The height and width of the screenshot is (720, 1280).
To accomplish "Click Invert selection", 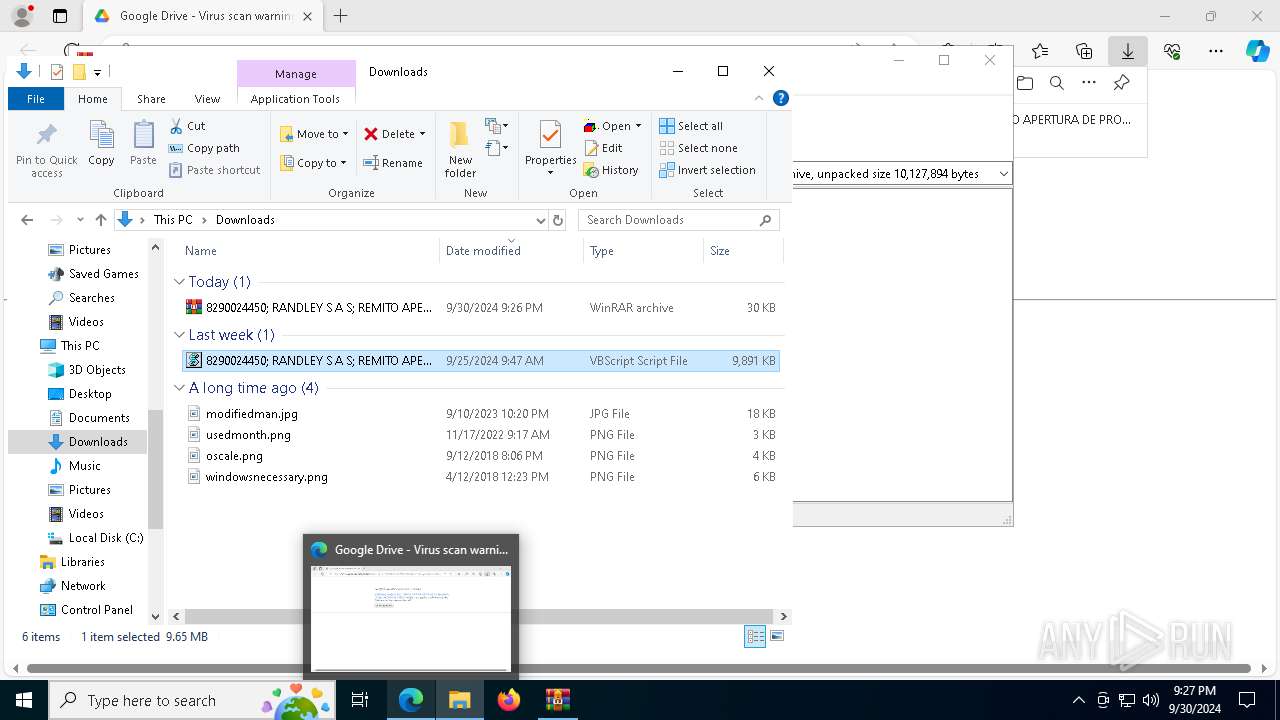I will 707,170.
